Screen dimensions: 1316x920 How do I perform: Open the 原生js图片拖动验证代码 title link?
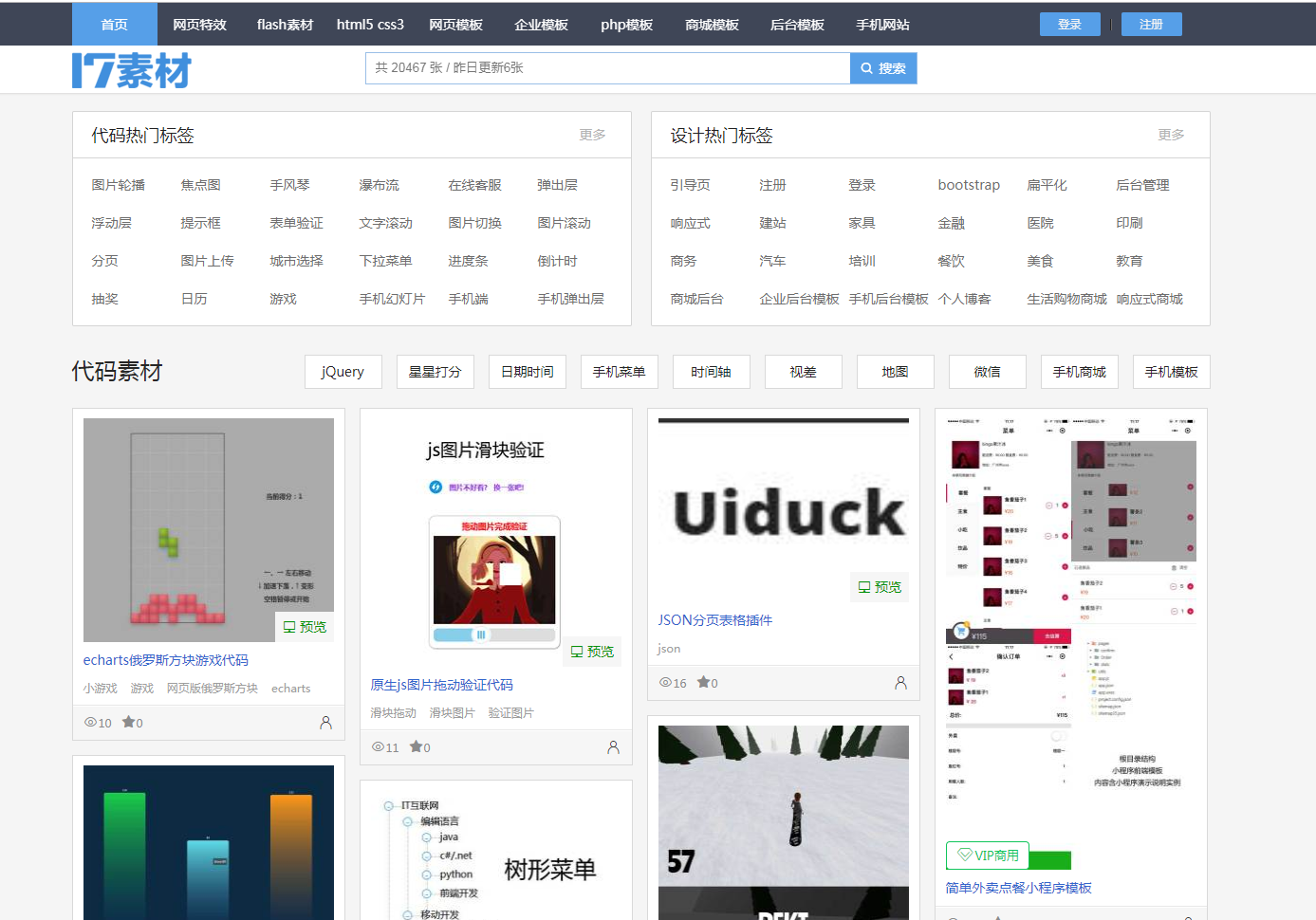click(x=442, y=685)
